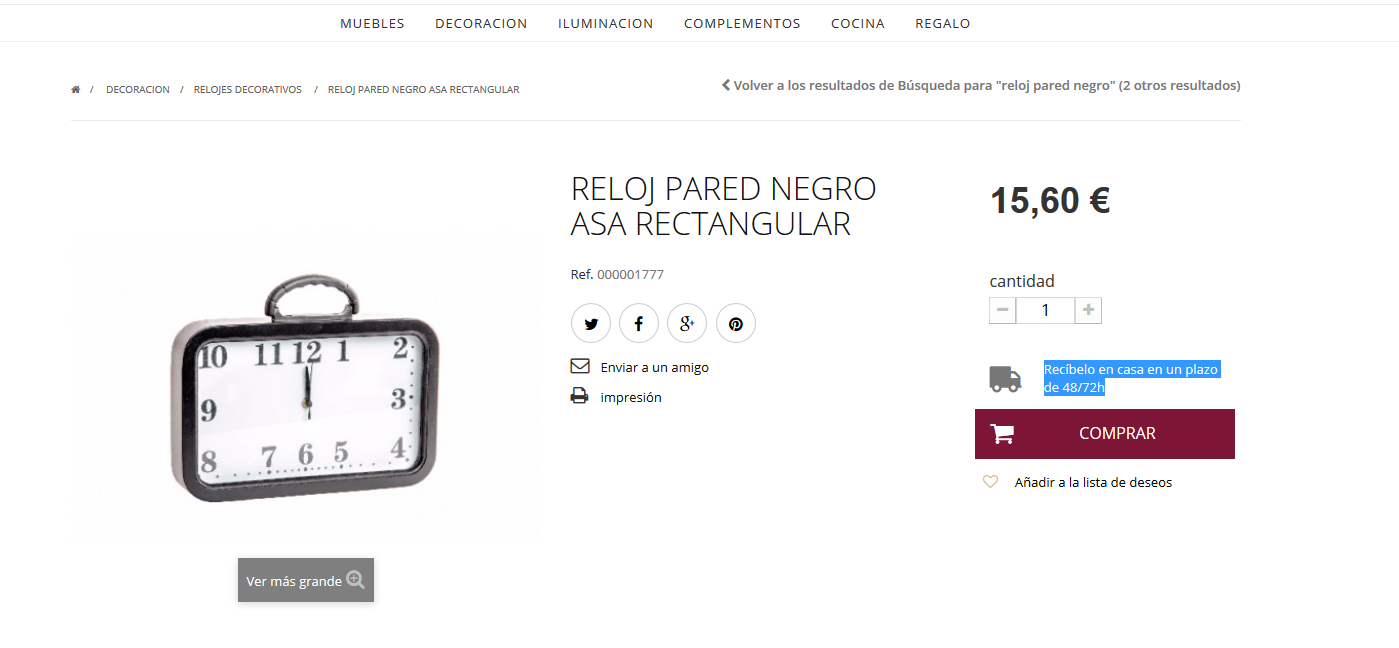Screen dimensions: 1399x648
Task: Increase quantity with plus button
Action: (1088, 310)
